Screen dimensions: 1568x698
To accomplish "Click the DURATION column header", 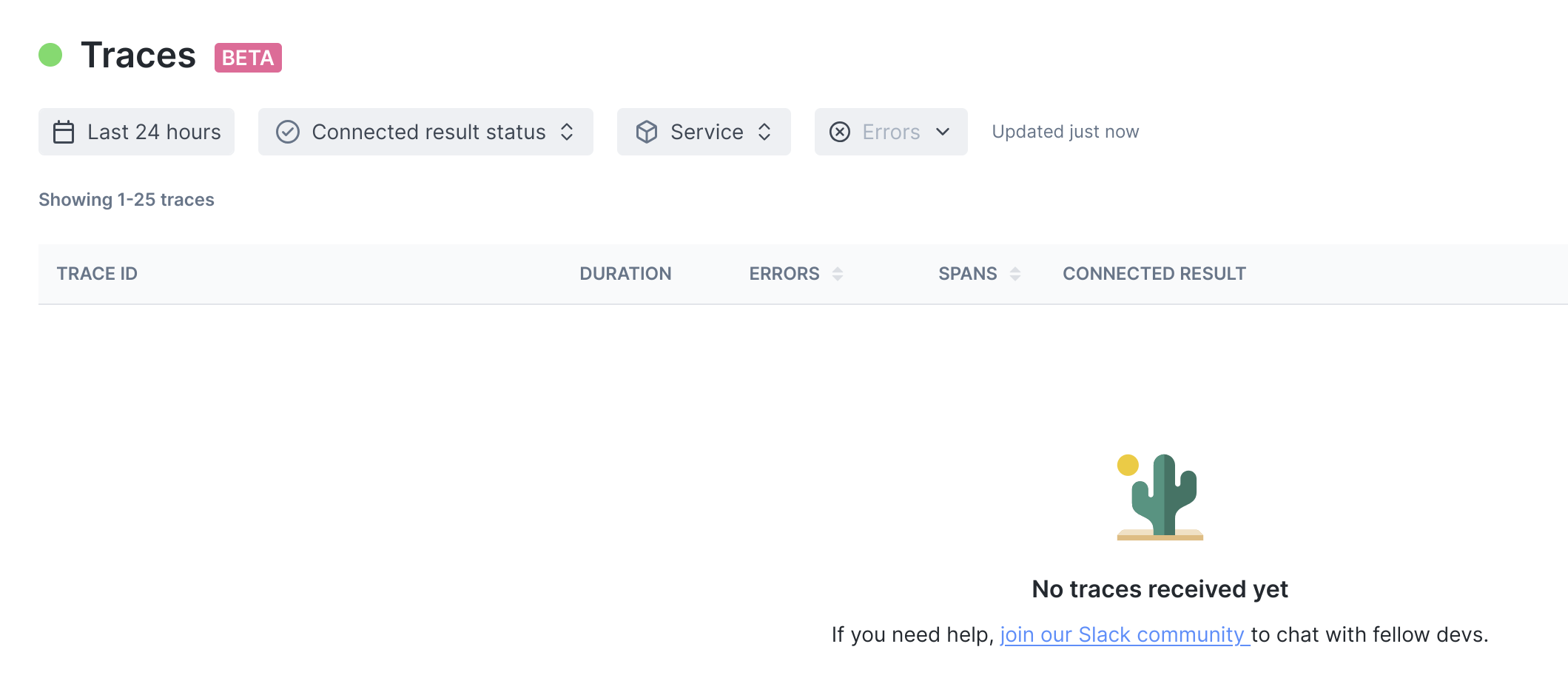I will pos(625,274).
